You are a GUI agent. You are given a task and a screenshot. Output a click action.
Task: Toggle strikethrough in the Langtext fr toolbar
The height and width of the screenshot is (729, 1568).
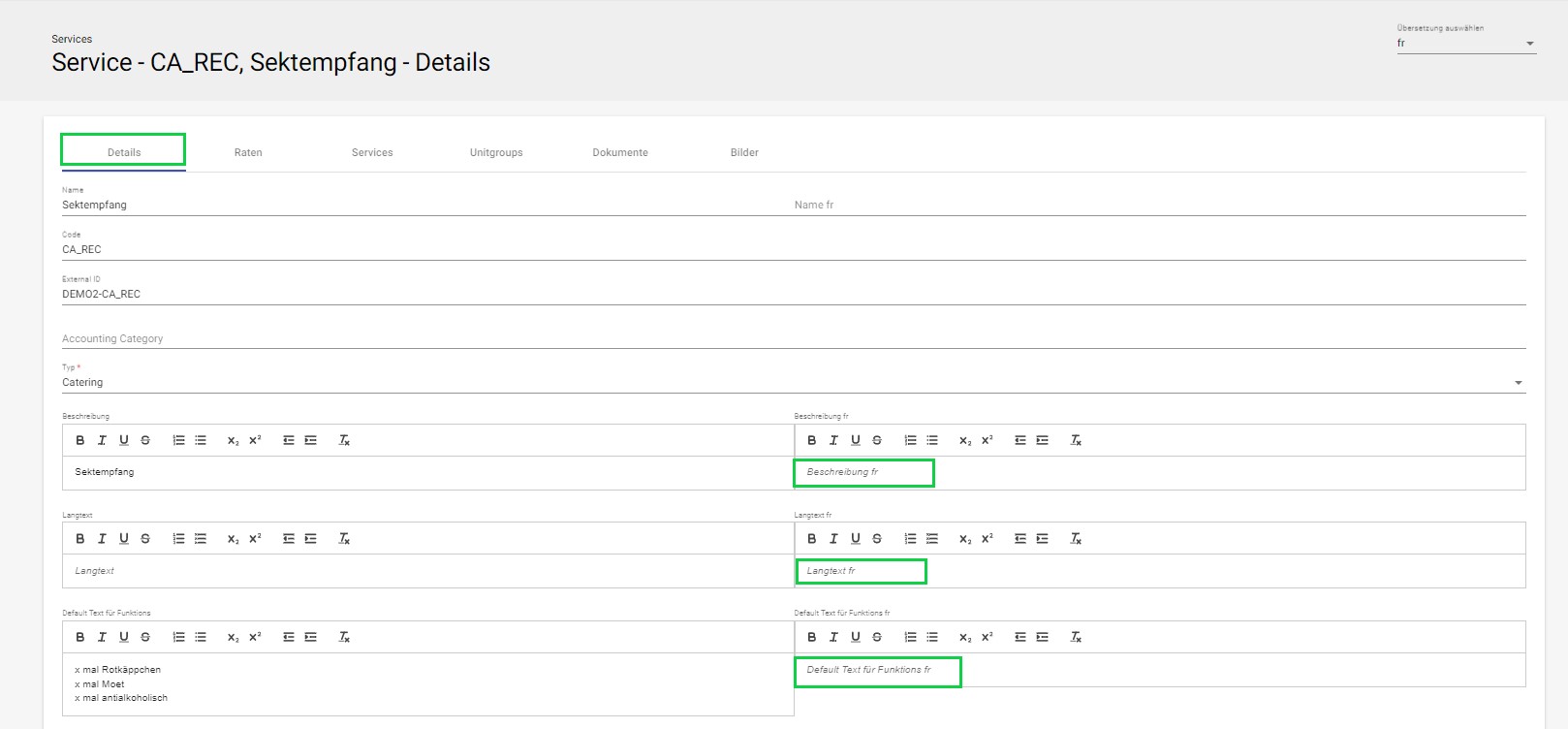tap(877, 539)
